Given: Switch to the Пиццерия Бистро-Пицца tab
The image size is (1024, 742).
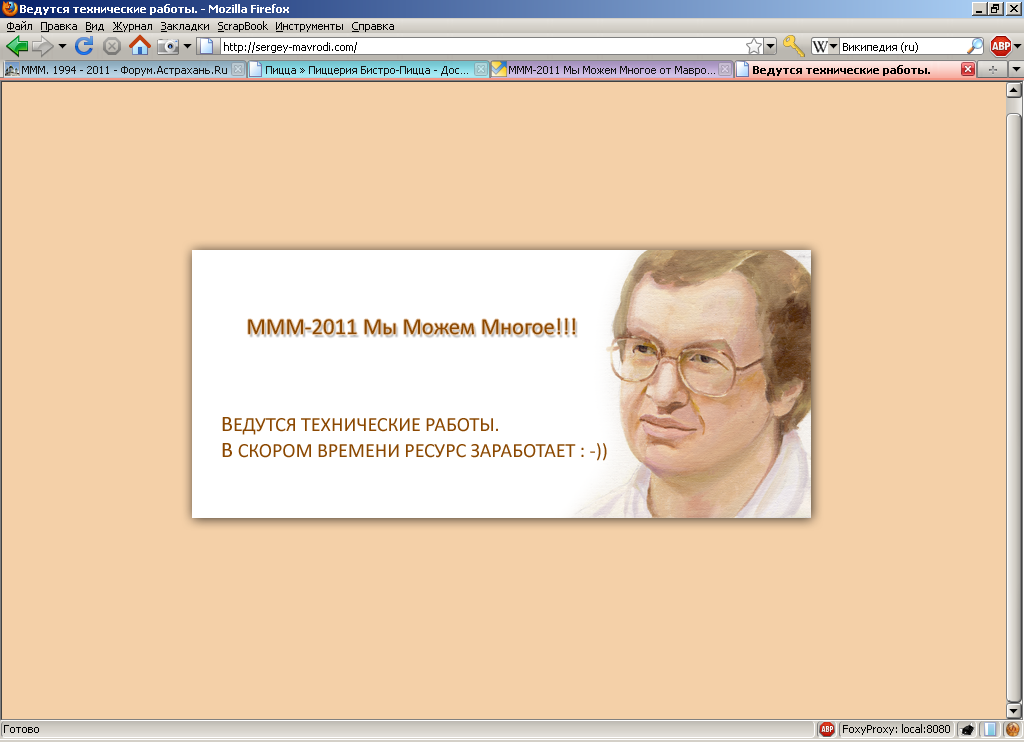Looking at the screenshot, I should tap(366, 70).
